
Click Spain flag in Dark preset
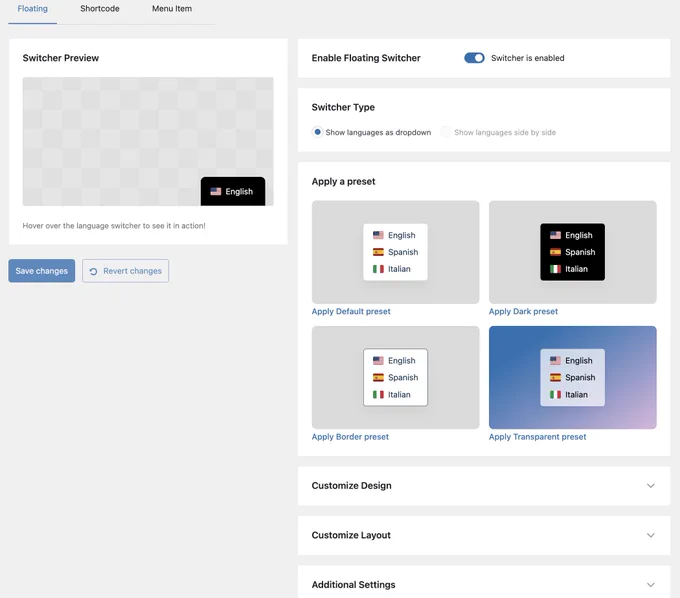pyautogui.click(x=556, y=252)
